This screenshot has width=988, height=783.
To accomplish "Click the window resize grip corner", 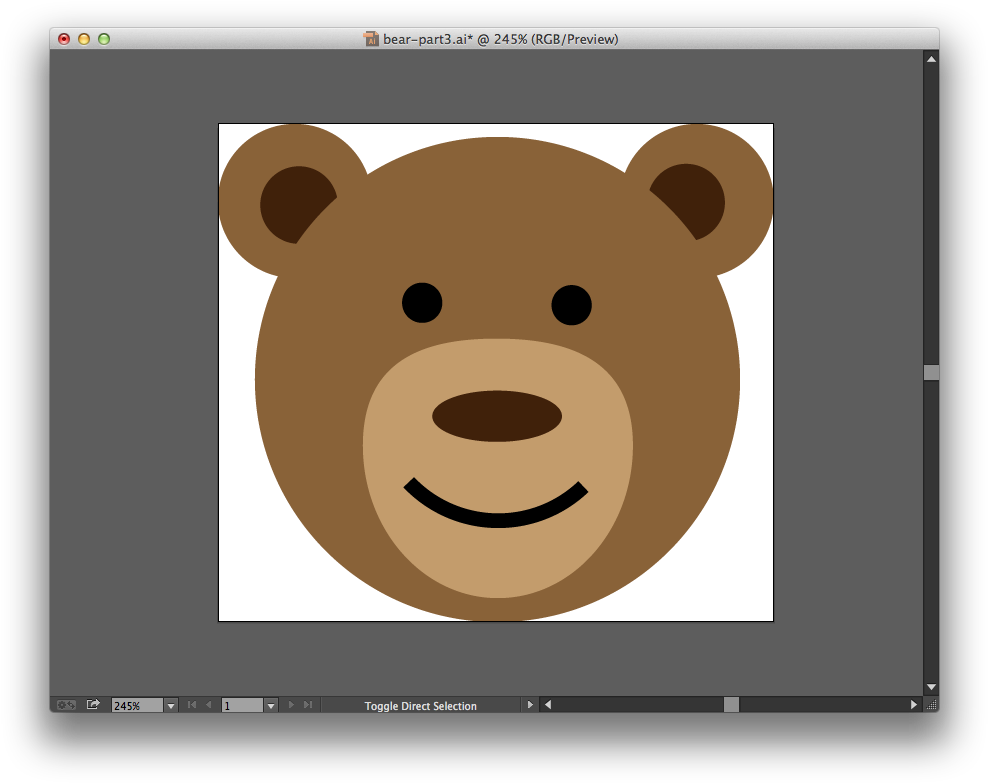I will tap(931, 705).
